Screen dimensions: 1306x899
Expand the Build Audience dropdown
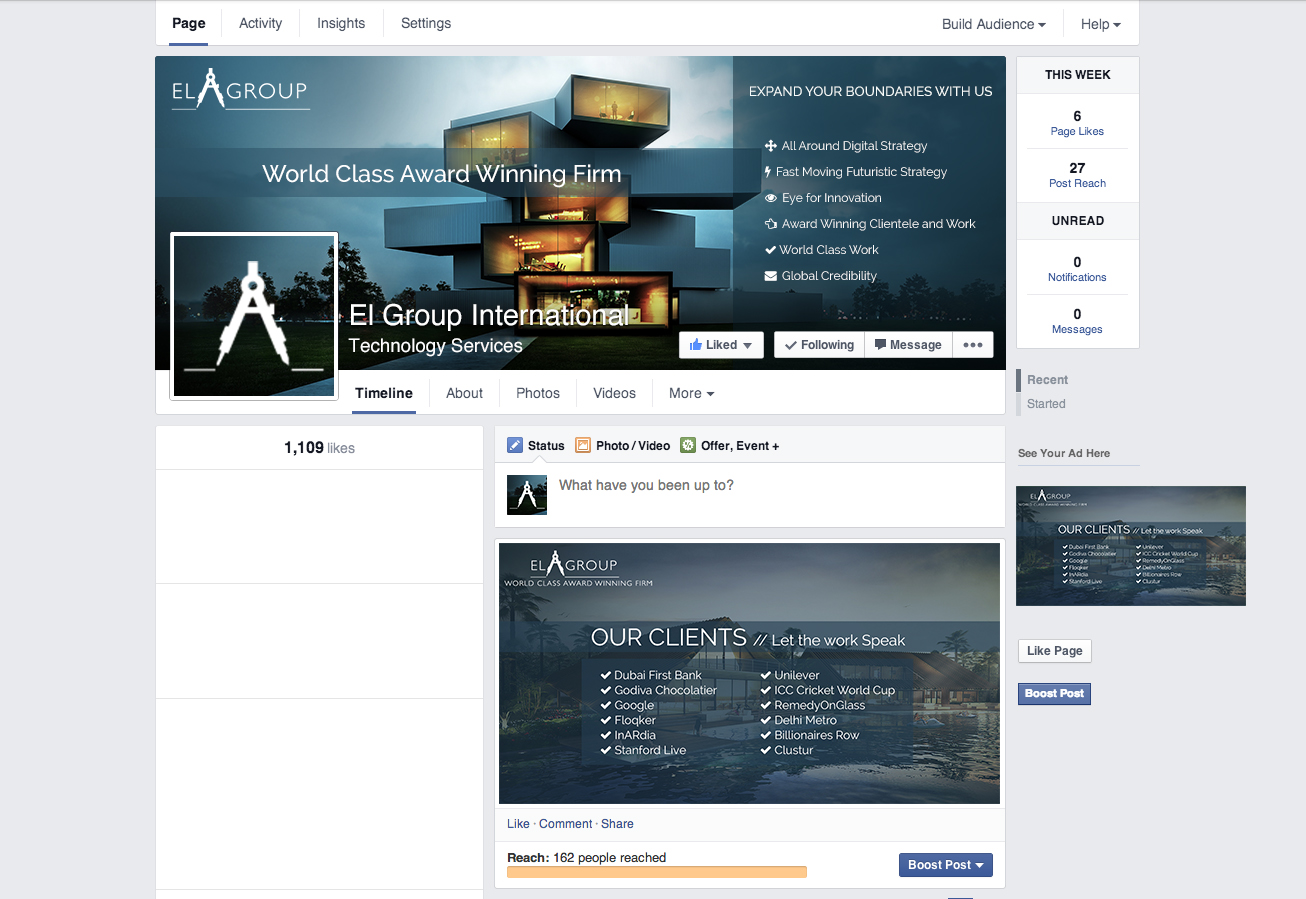[992, 23]
